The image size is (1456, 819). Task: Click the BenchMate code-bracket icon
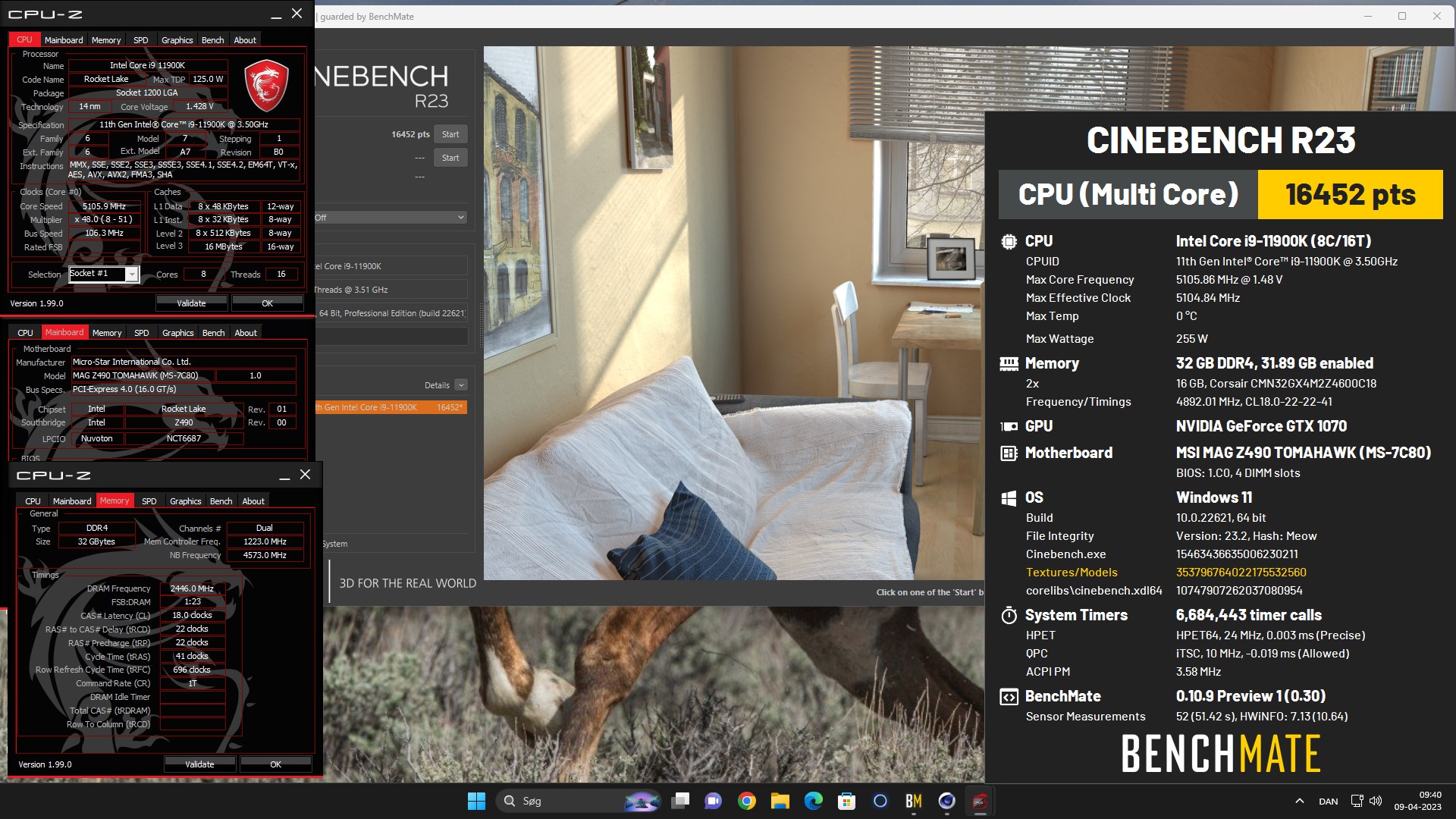pyautogui.click(x=1009, y=697)
